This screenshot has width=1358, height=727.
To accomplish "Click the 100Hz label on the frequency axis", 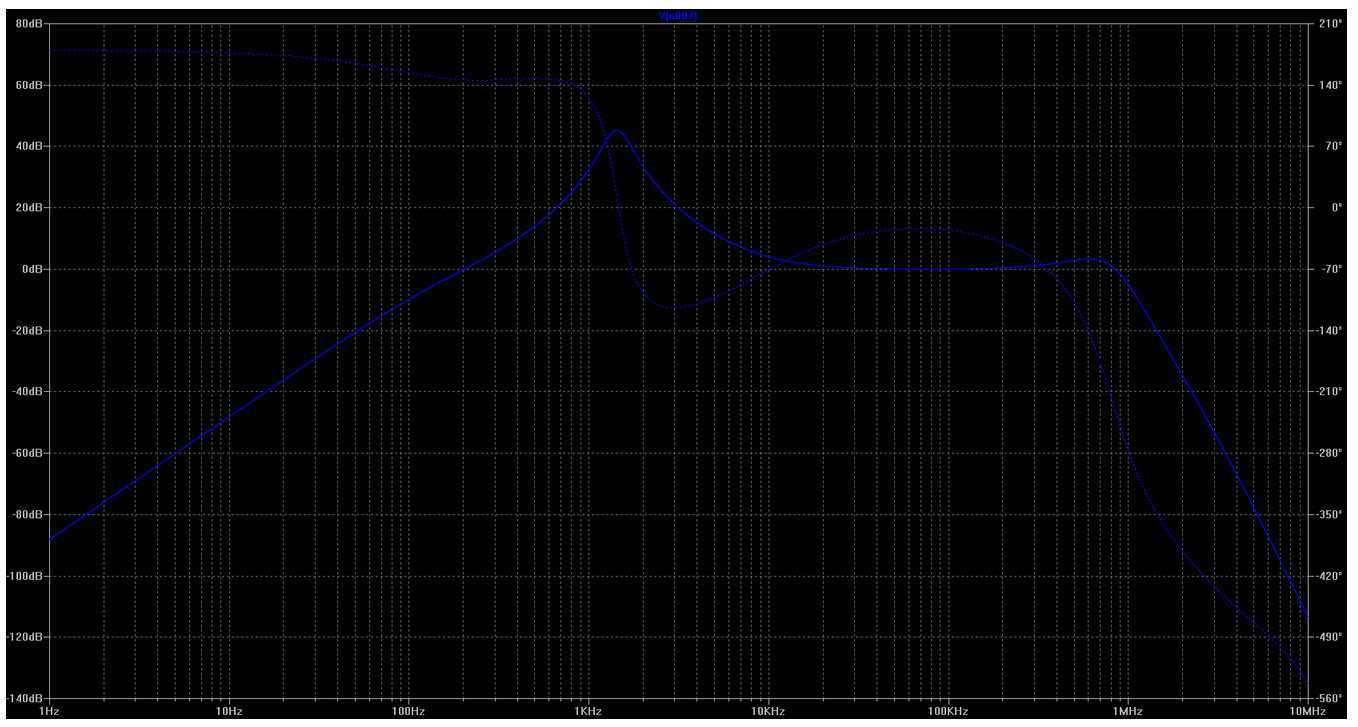I will 409,711.
